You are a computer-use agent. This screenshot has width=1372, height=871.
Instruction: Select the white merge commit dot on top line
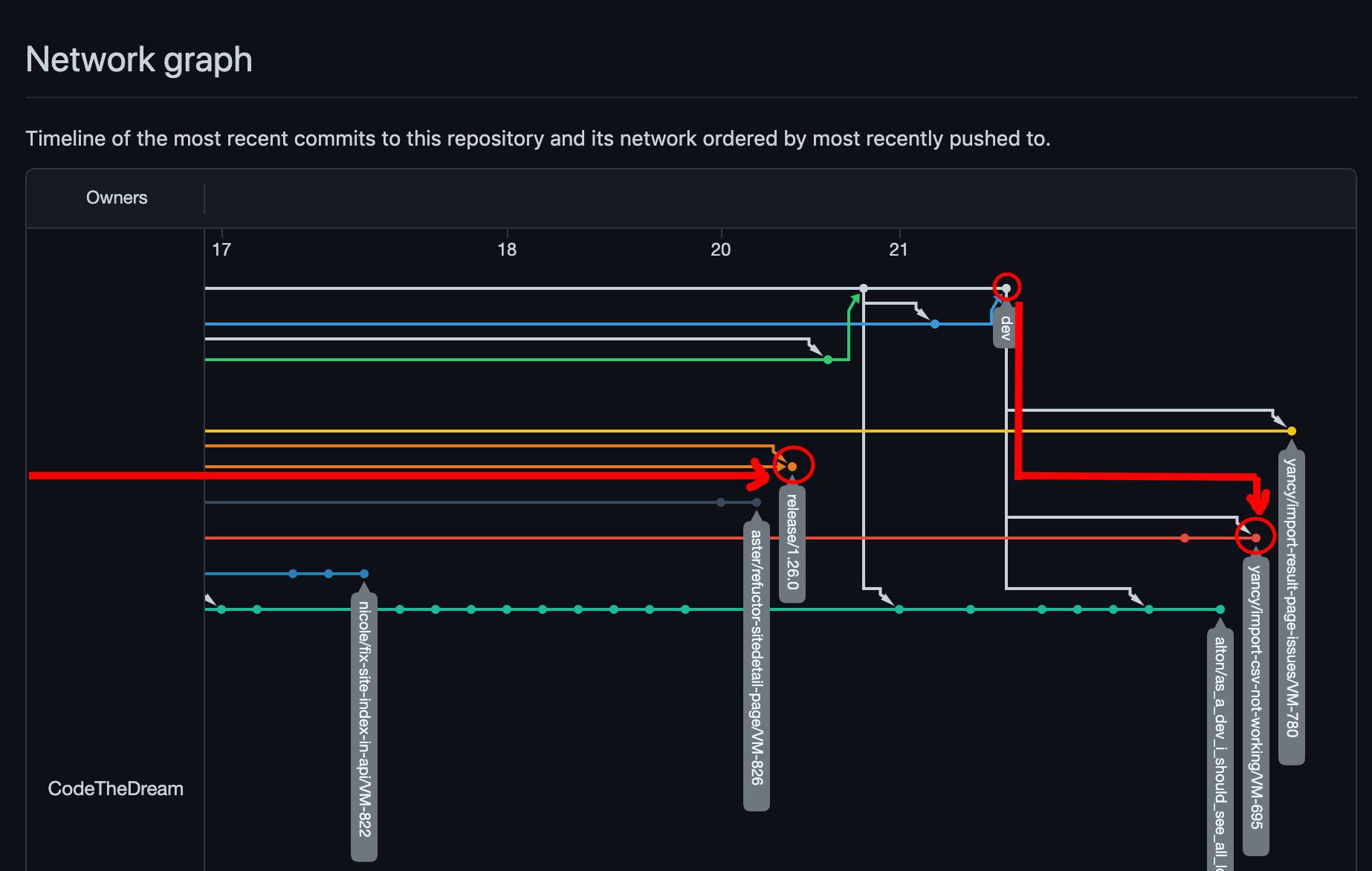coord(864,288)
